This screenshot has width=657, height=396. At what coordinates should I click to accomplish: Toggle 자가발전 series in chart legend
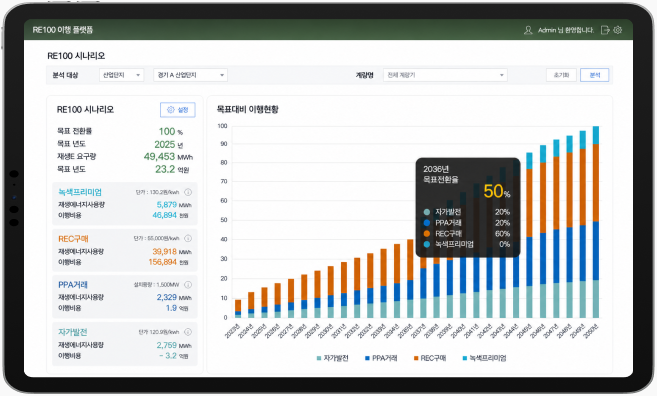pos(332,358)
